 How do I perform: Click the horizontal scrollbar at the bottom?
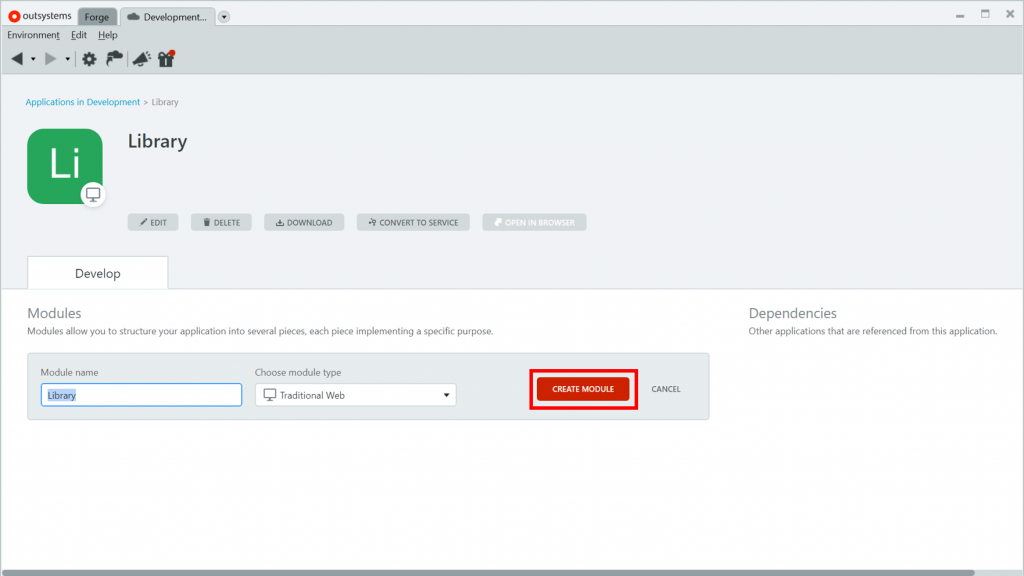click(490, 572)
